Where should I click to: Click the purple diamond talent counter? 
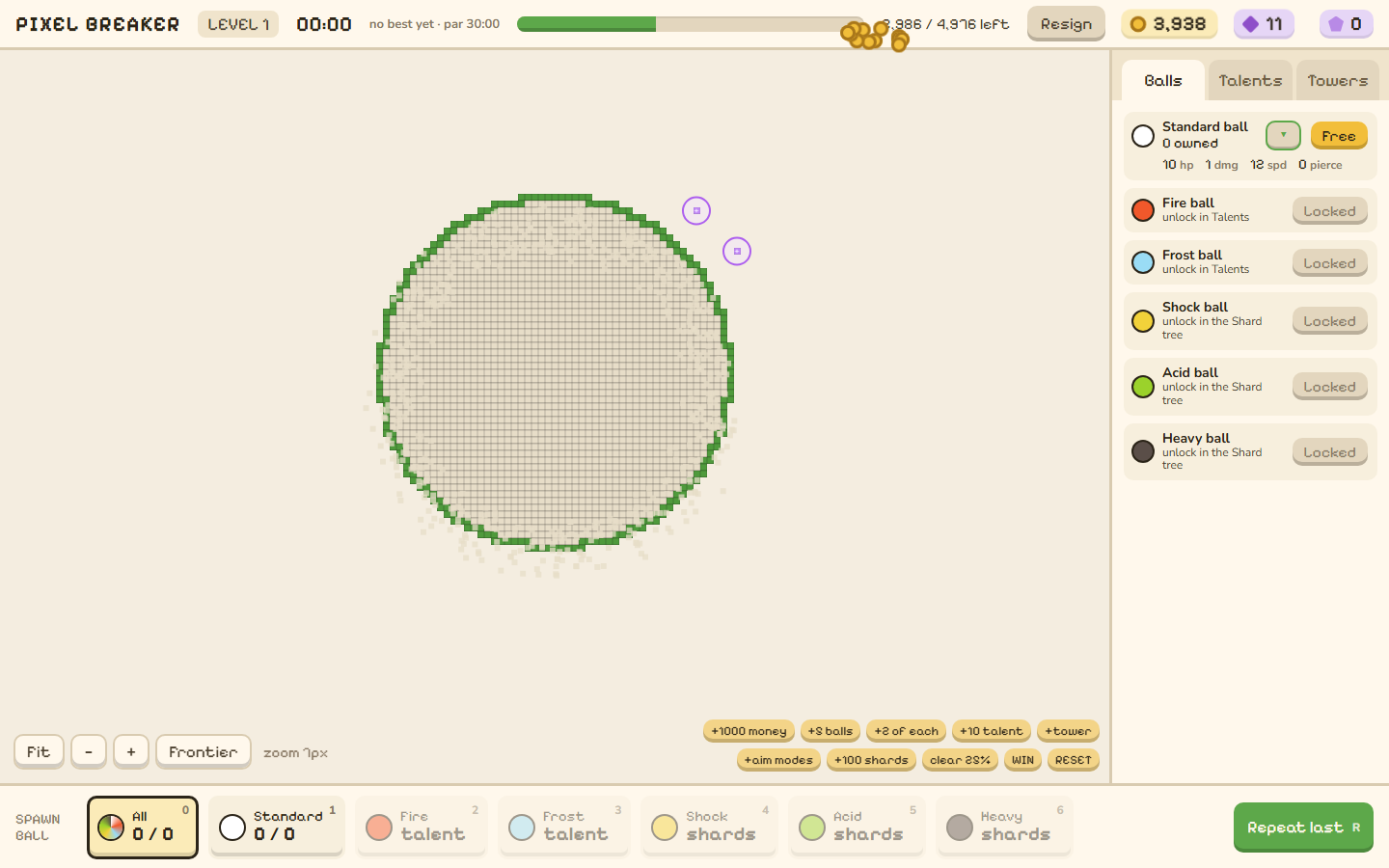[x=1264, y=24]
